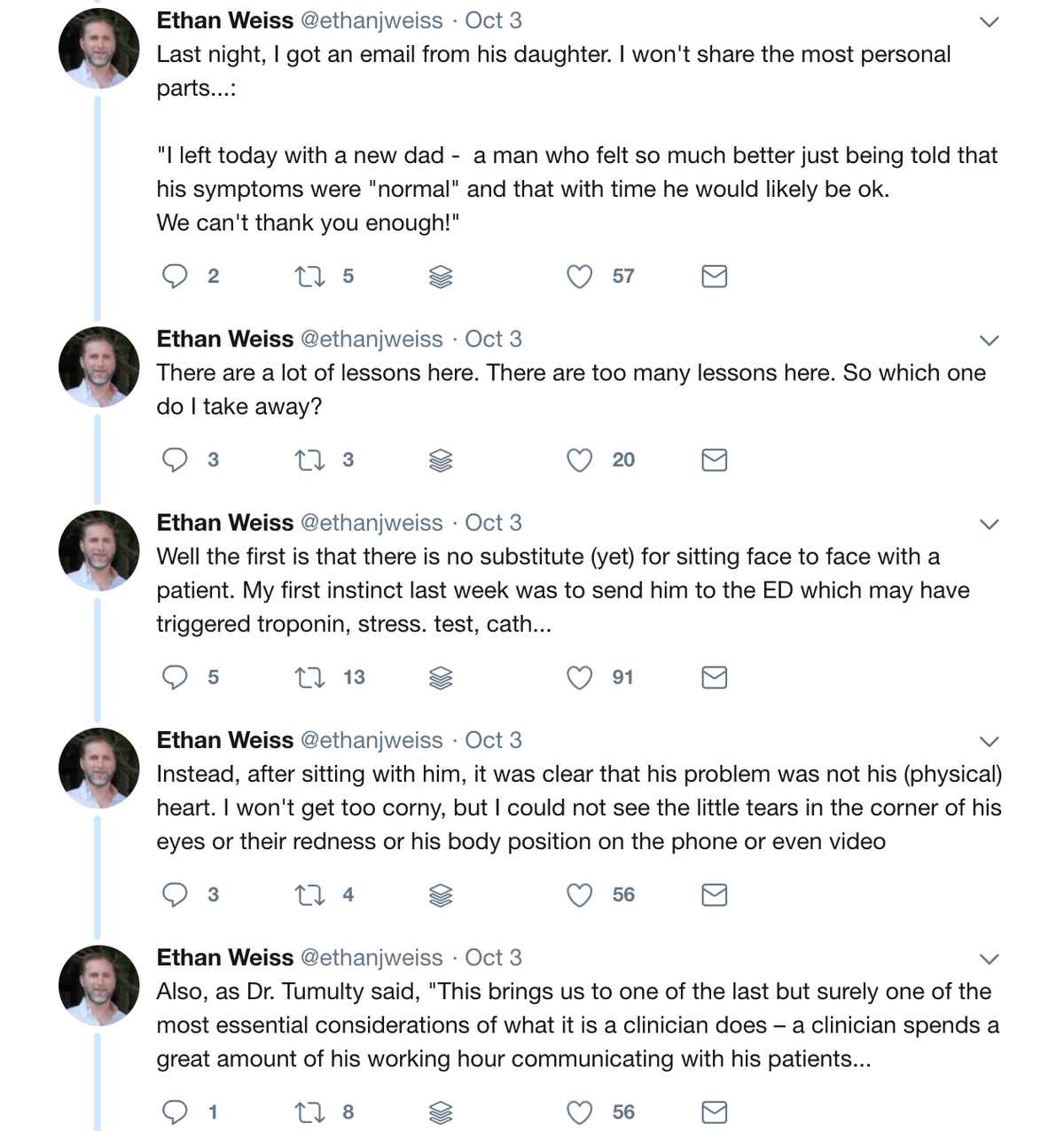
Task: Click the Ethan Weiss name on the "Well the first" tweet
Action: click(225, 523)
